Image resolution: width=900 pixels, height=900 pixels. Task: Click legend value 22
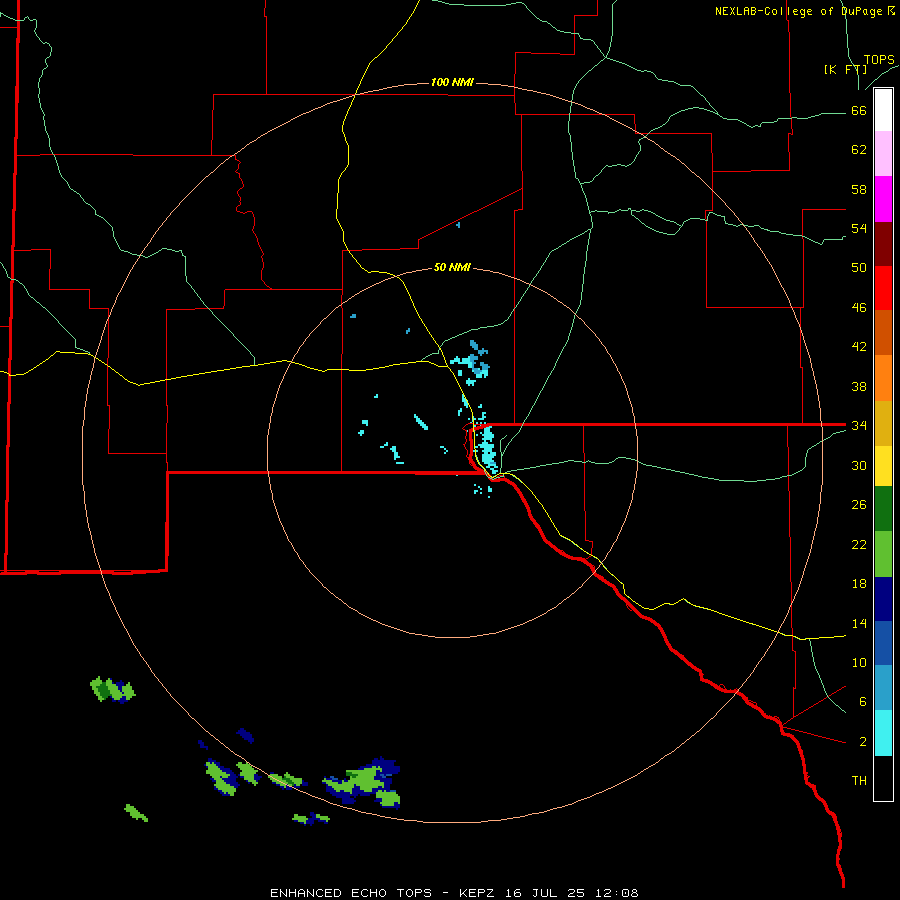tap(859, 544)
